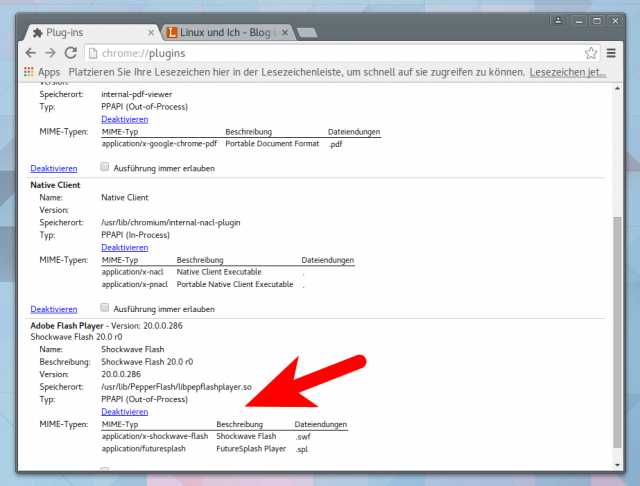The height and width of the screenshot is (486, 640).
Task: Check 'Ausführung immer erlauben' above Adobe Flash Player heading
Action: [x=106, y=309]
